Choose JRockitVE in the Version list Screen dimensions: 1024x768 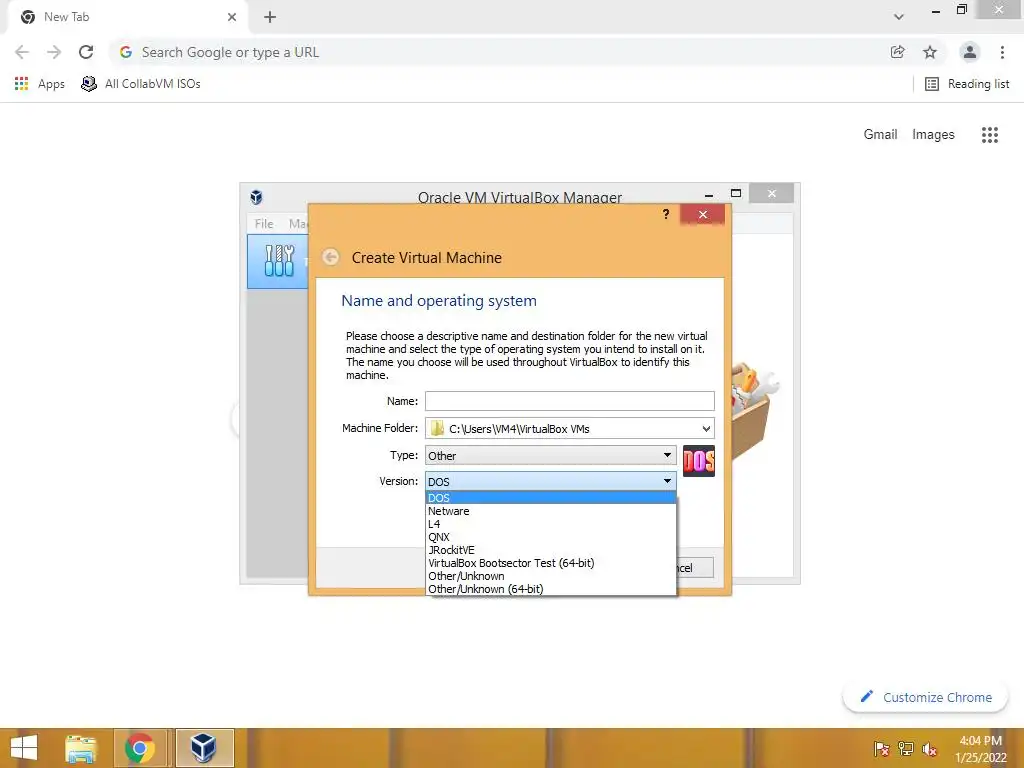tap(551, 550)
